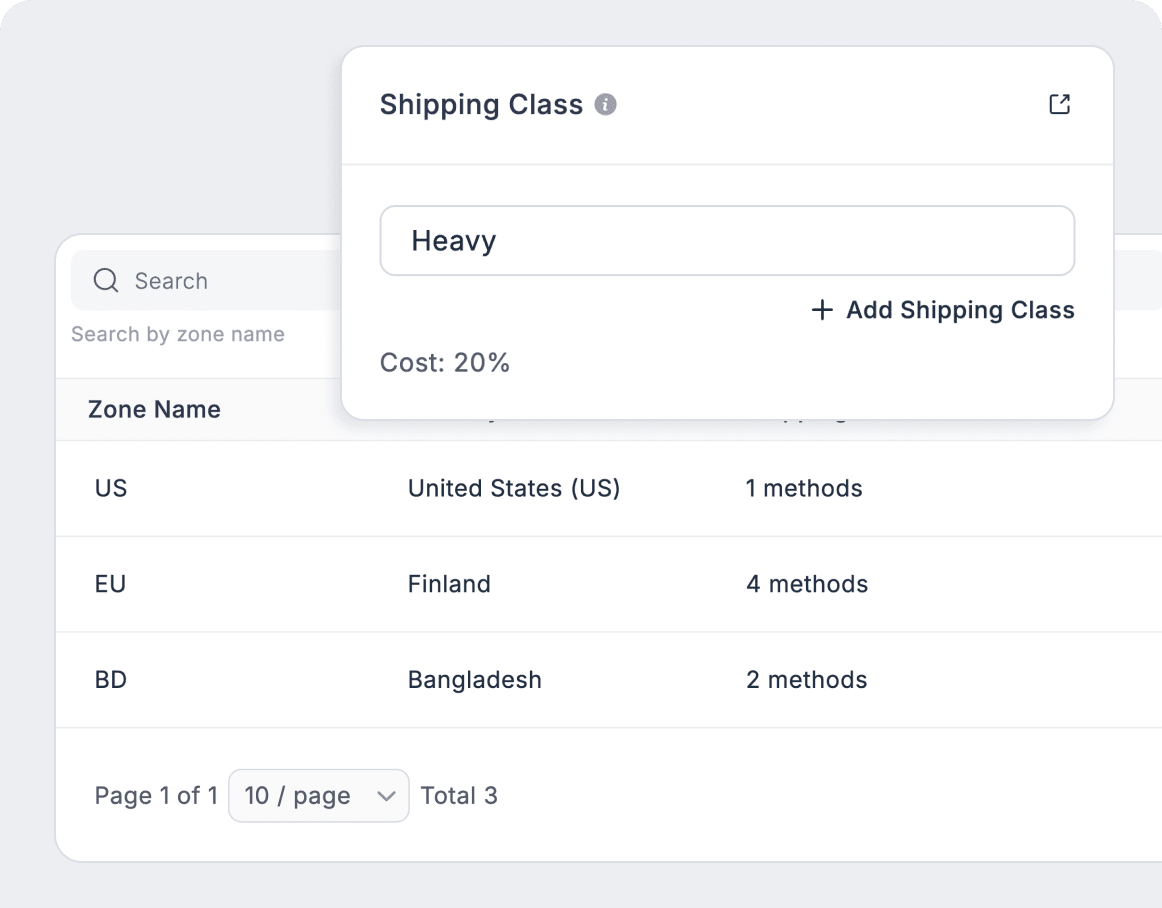The width and height of the screenshot is (1162, 908).
Task: Click the Add Shipping Class button
Action: 941,310
